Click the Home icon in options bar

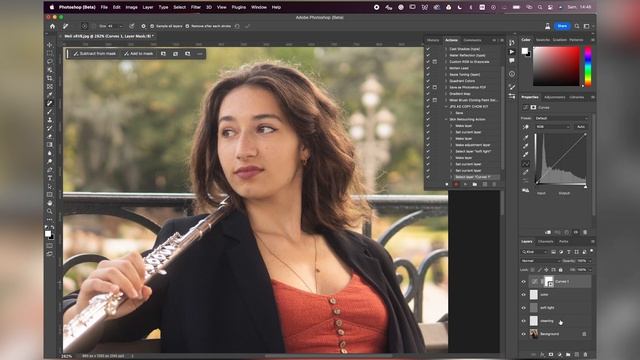point(52,26)
